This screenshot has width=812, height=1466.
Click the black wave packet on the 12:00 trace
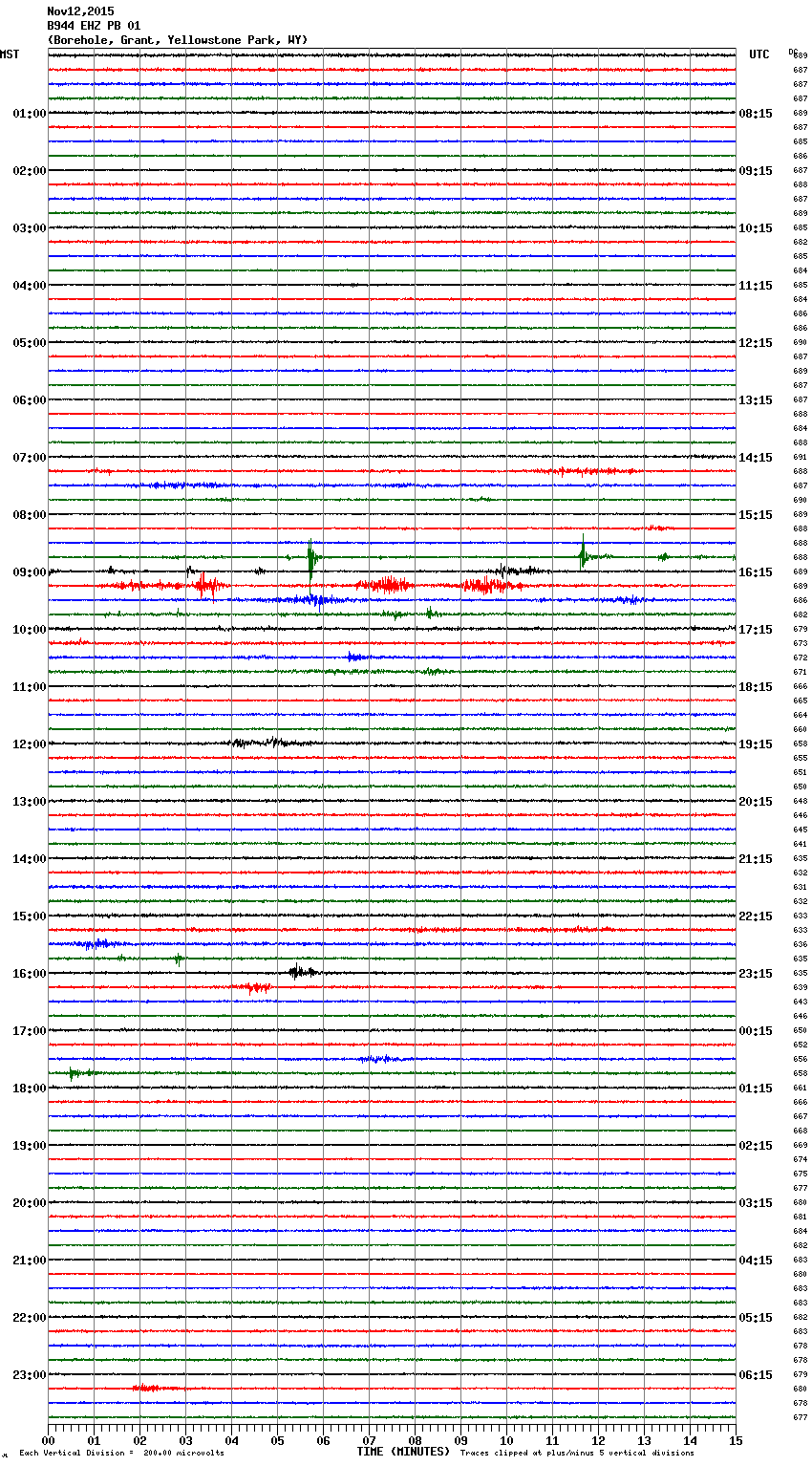point(263,743)
